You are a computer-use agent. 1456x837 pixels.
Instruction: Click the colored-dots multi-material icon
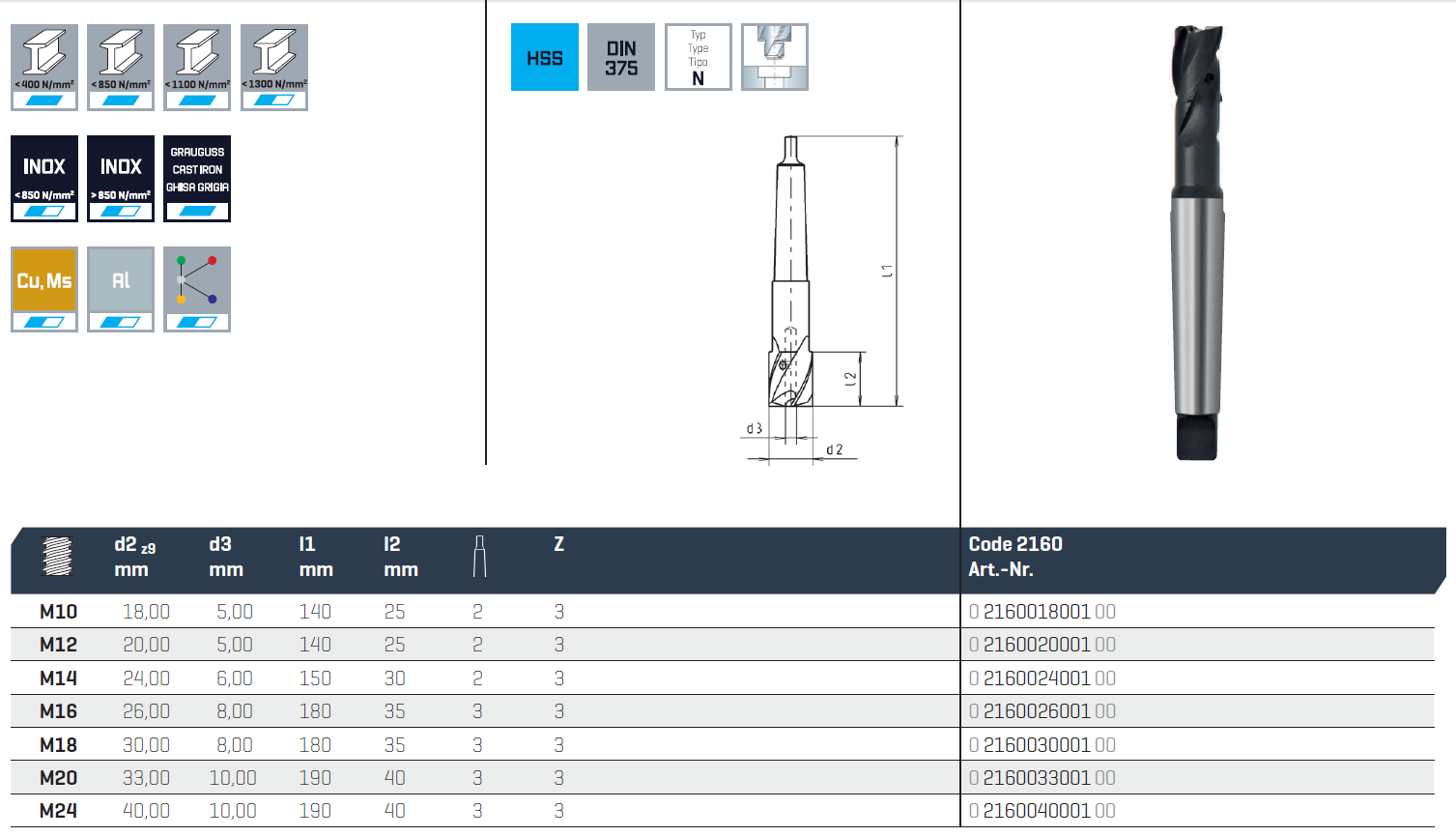(x=197, y=289)
